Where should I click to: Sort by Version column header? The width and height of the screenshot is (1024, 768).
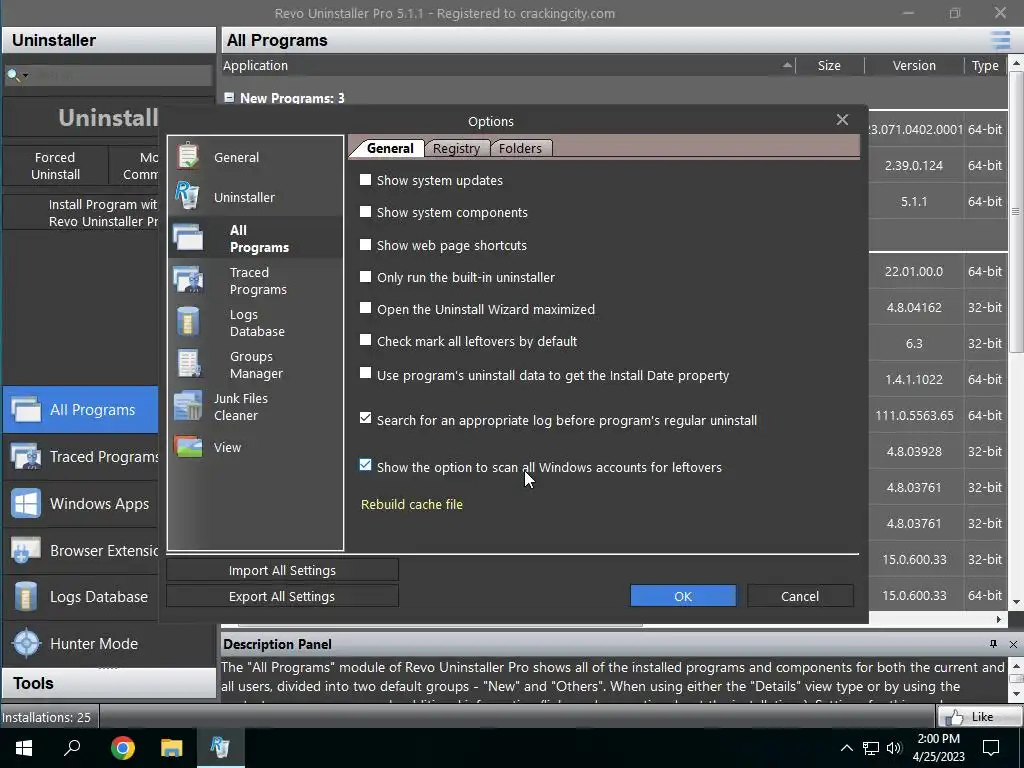point(914,65)
